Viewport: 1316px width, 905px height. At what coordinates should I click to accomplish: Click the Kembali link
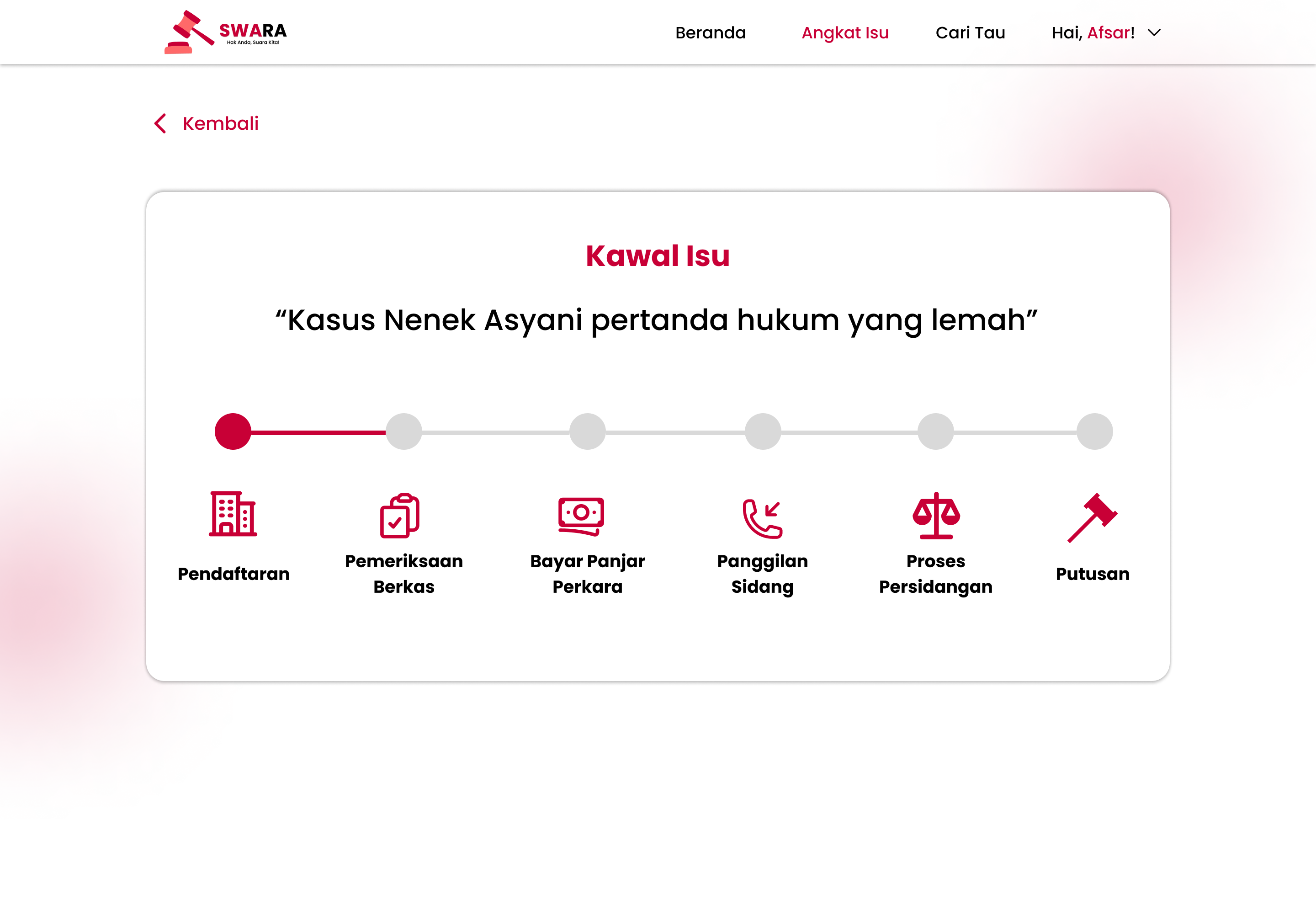click(x=220, y=123)
